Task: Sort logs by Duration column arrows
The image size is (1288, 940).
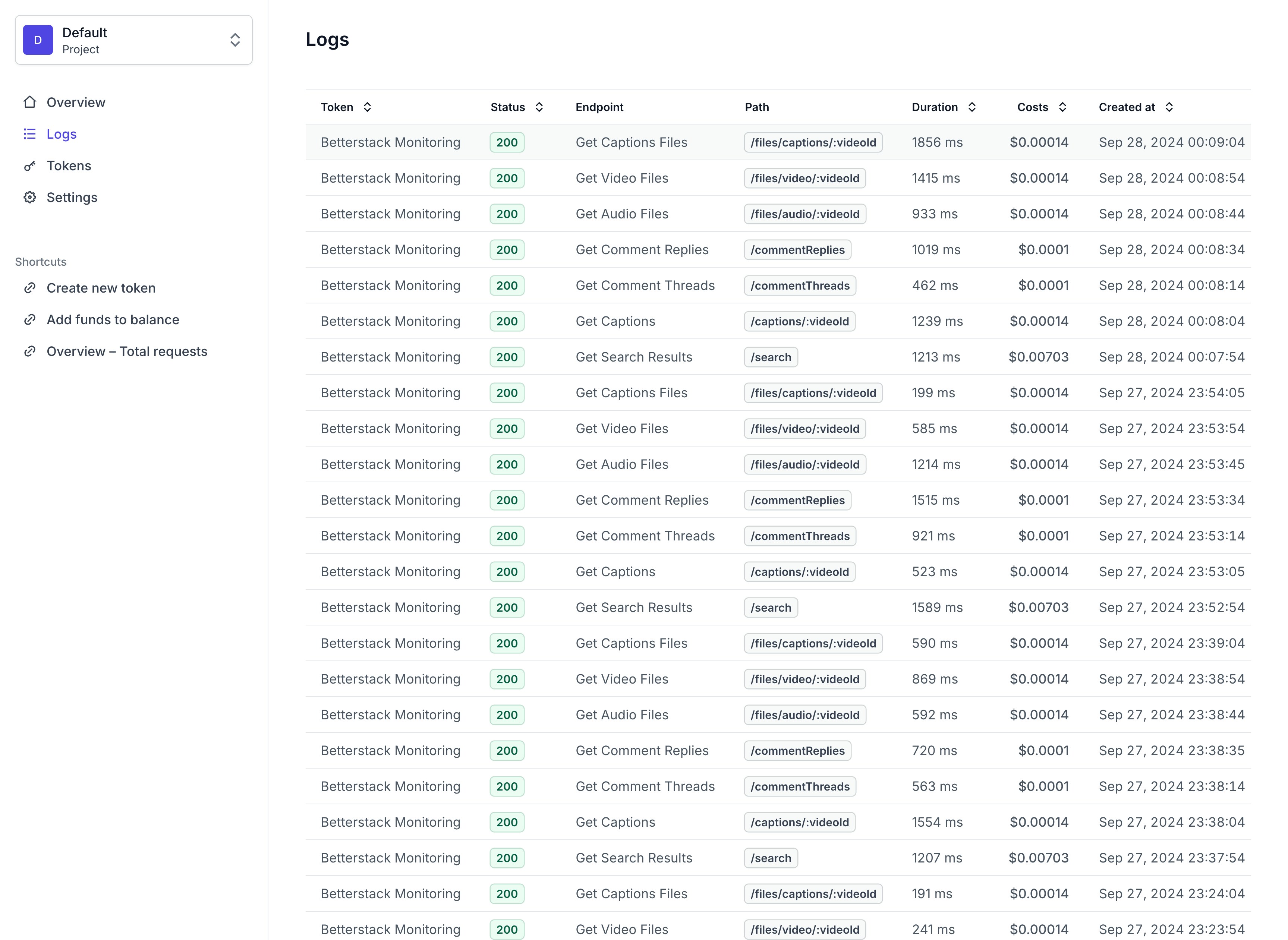Action: click(972, 107)
